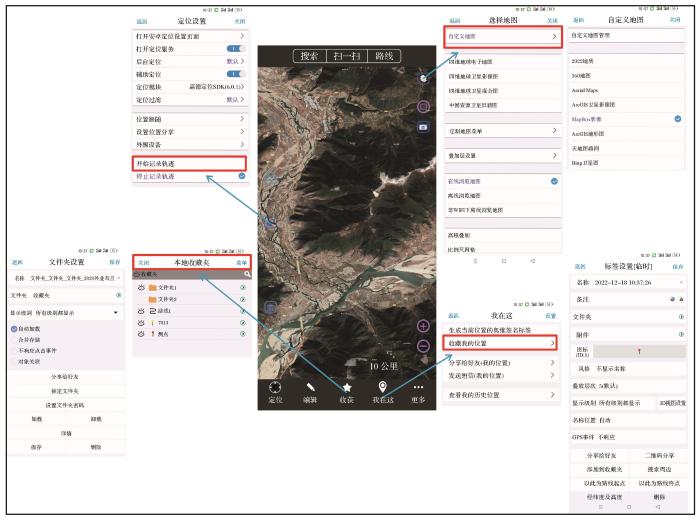Open 收藏 star icon in bottom bar
The image size is (700, 520).
pyautogui.click(x=347, y=388)
